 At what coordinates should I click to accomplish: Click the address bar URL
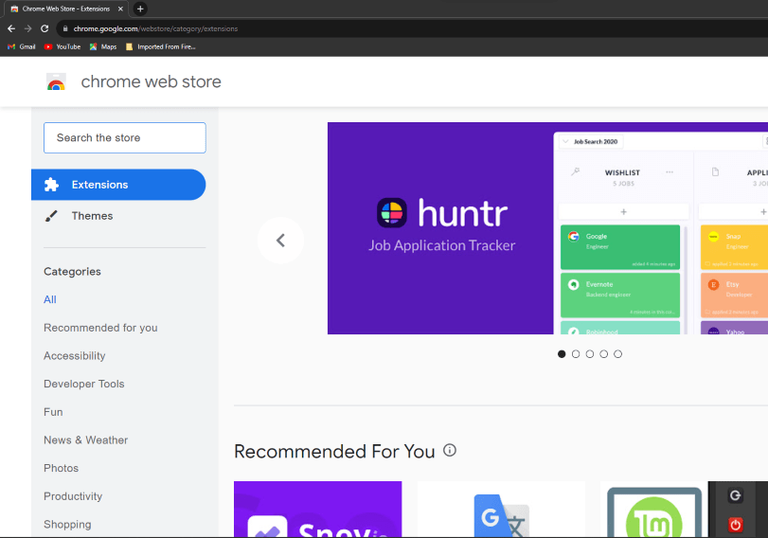point(155,29)
